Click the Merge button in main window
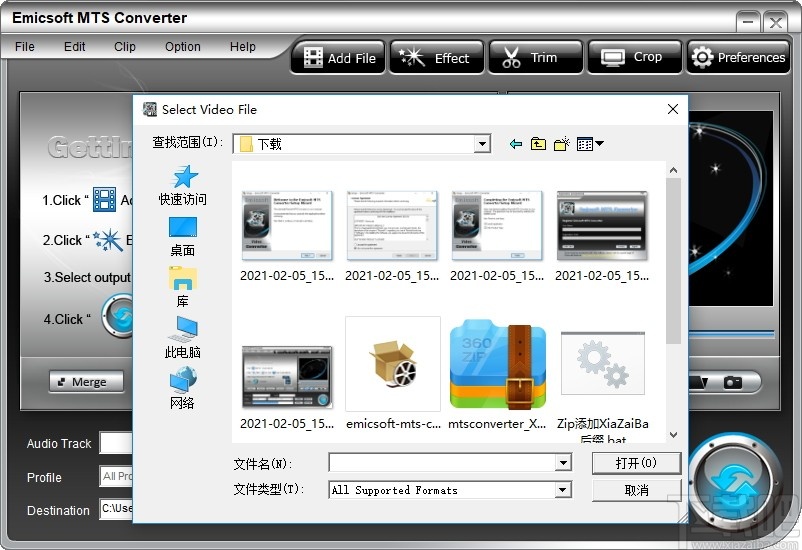The width and height of the screenshot is (802, 550). pyautogui.click(x=86, y=382)
